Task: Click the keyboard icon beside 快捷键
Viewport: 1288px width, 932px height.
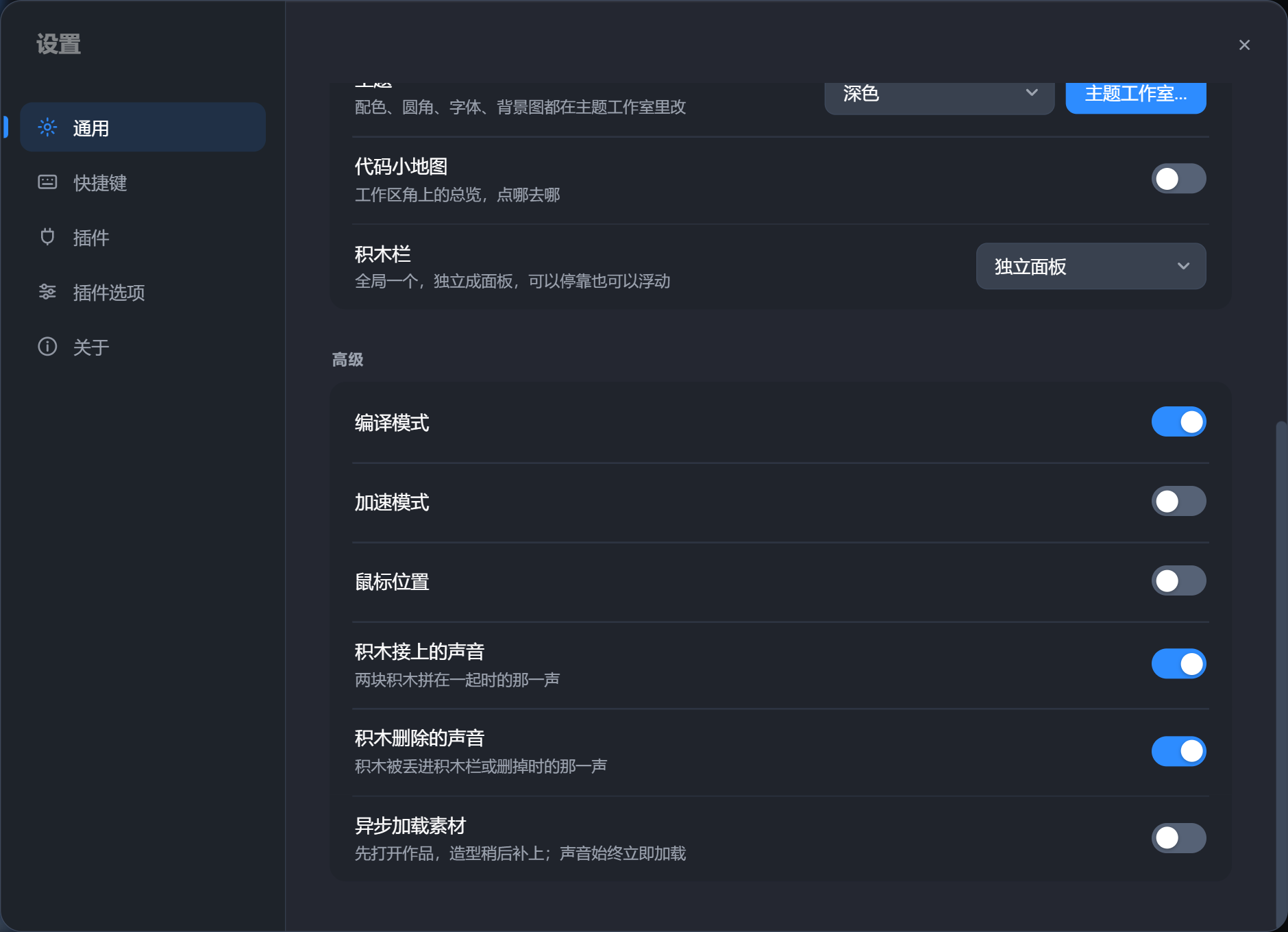Action: coord(47,182)
